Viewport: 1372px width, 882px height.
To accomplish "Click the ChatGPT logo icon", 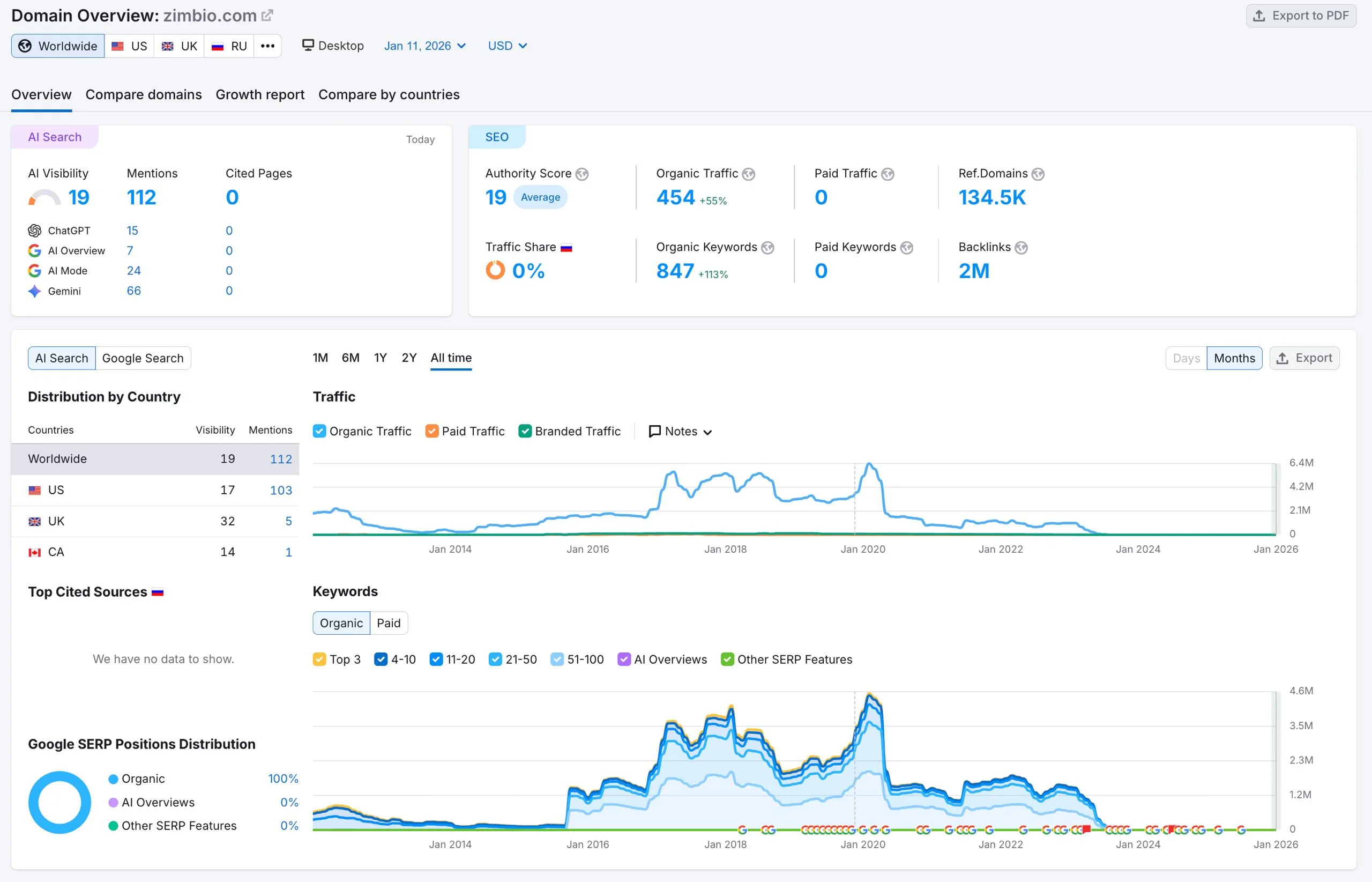I will tap(34, 231).
